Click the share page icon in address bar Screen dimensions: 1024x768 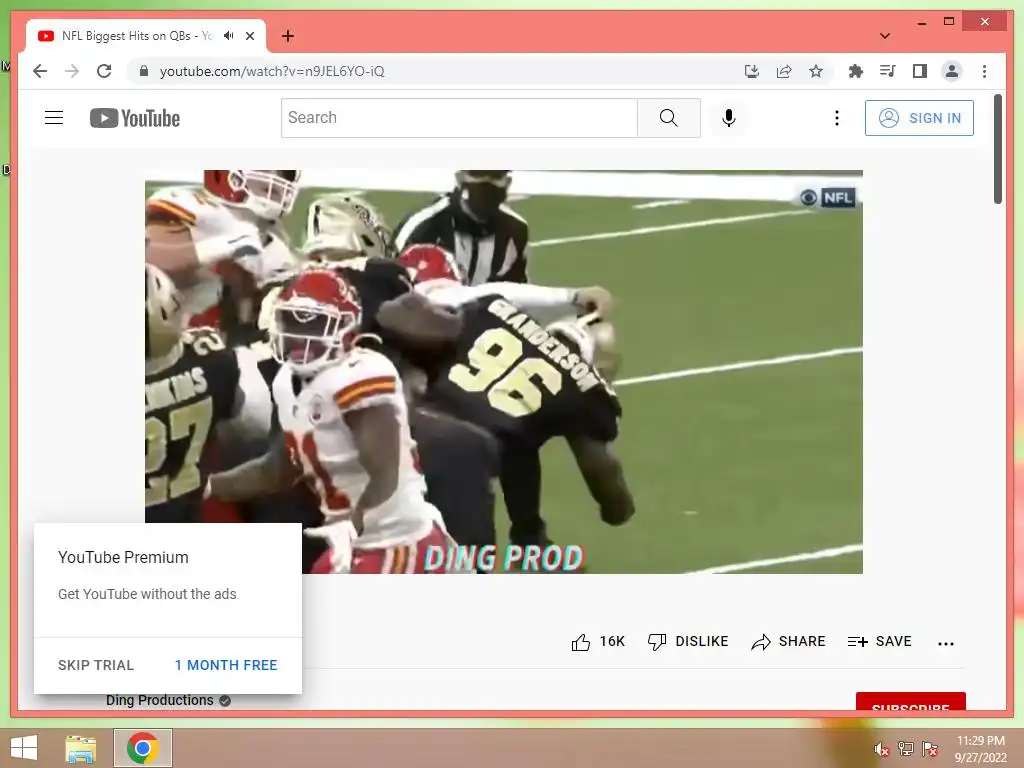click(784, 71)
